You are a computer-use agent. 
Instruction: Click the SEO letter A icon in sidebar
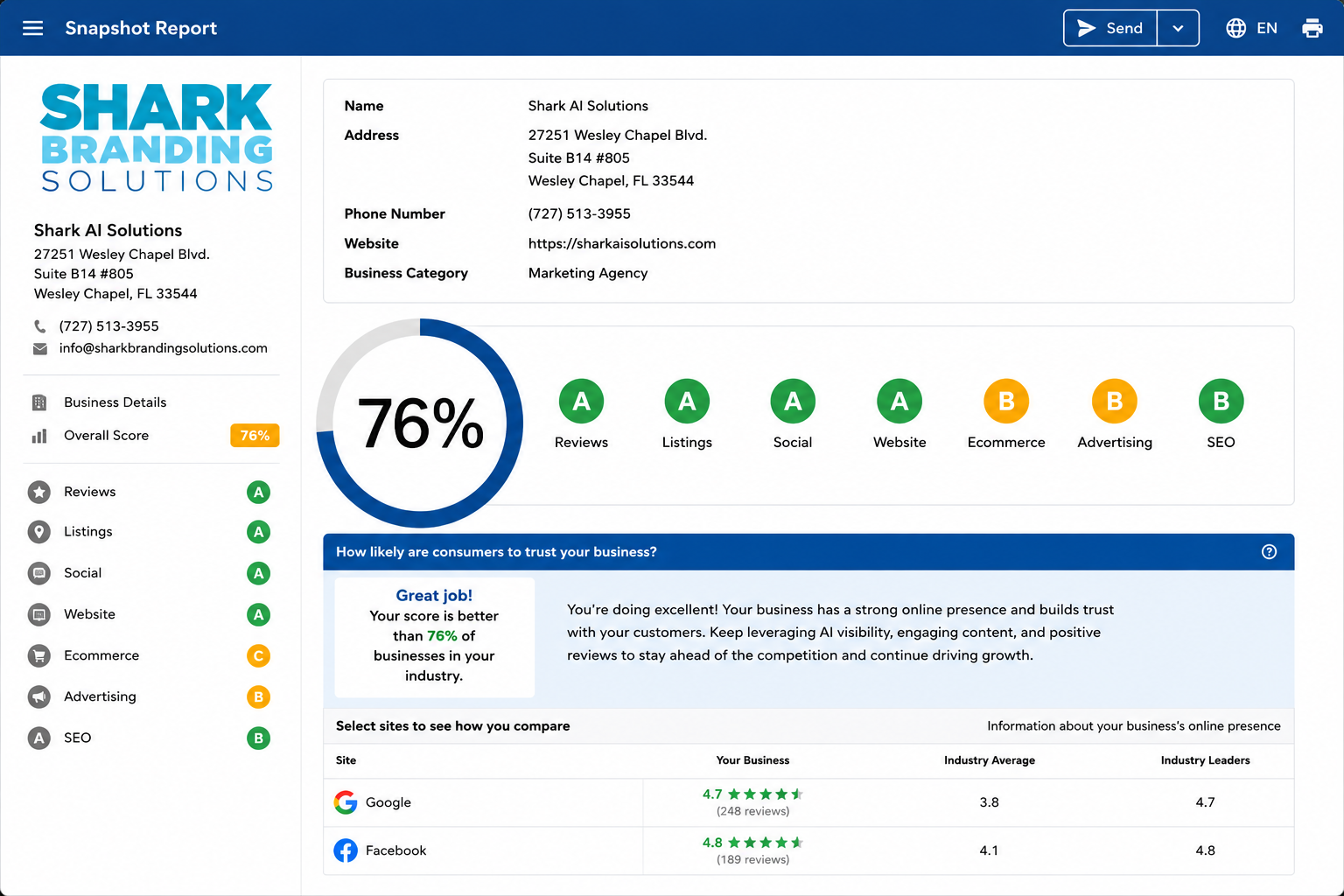point(39,738)
